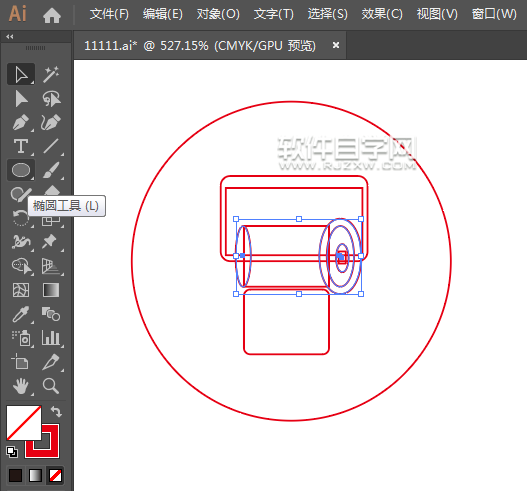Select the Ellipse tool
Screen dimensions: 527x491
point(21,170)
